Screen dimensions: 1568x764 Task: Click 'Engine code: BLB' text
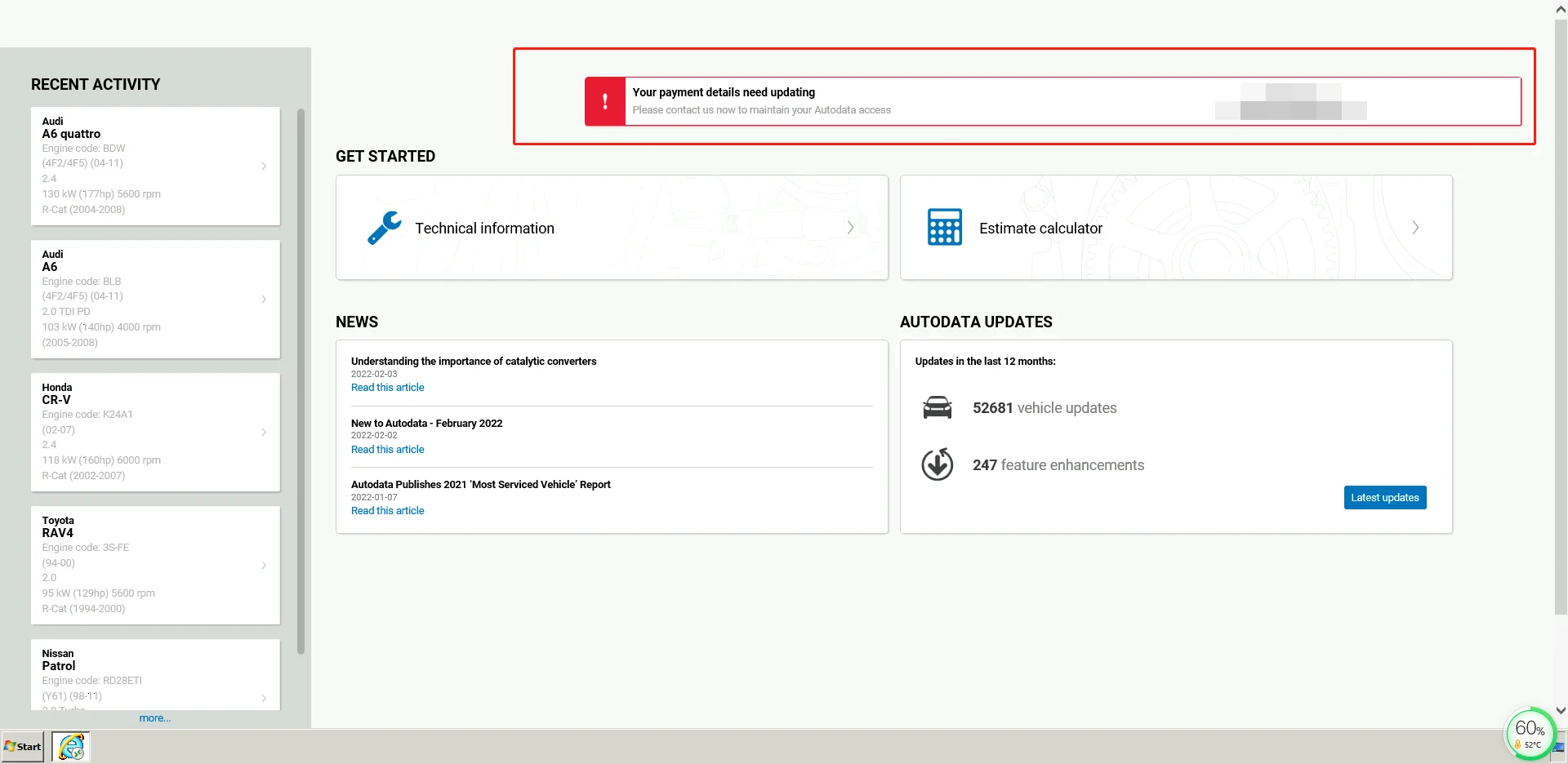(x=82, y=282)
